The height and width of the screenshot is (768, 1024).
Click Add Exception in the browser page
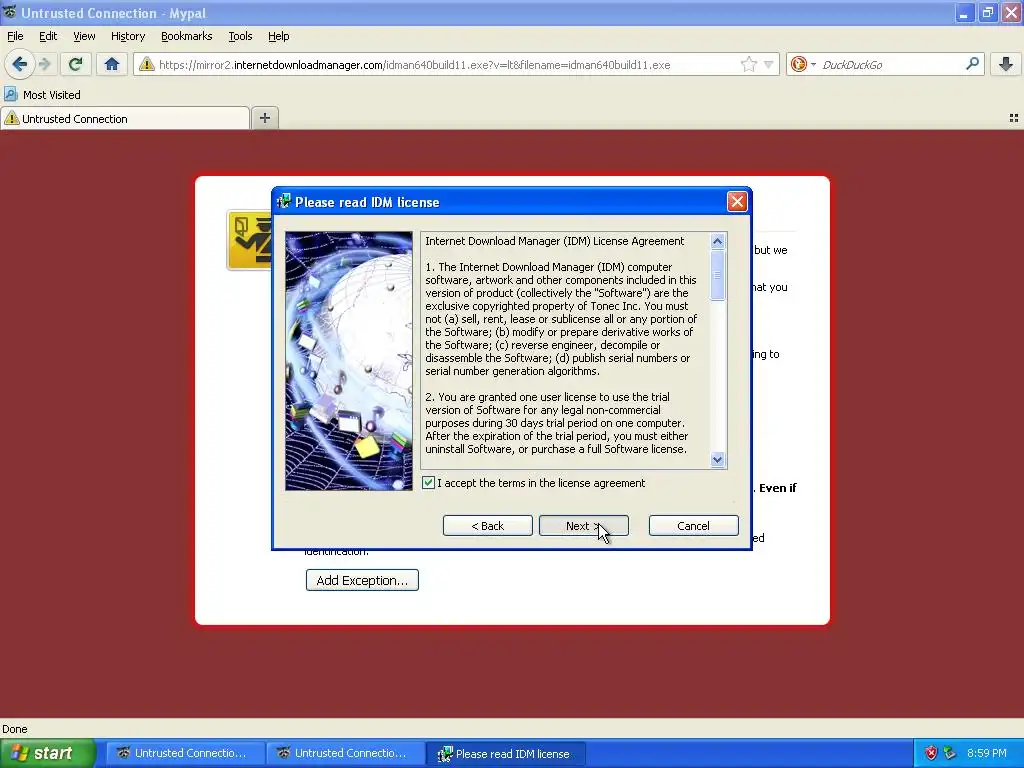(x=362, y=580)
